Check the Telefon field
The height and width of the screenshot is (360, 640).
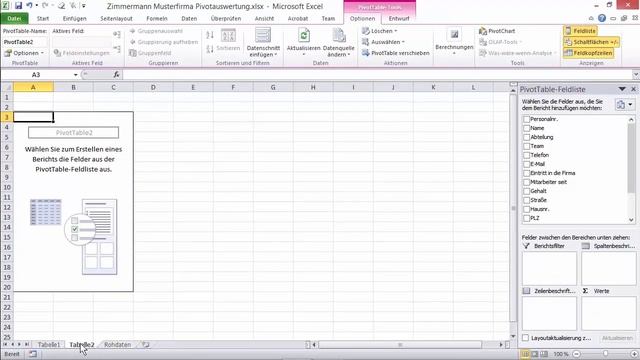click(x=527, y=155)
